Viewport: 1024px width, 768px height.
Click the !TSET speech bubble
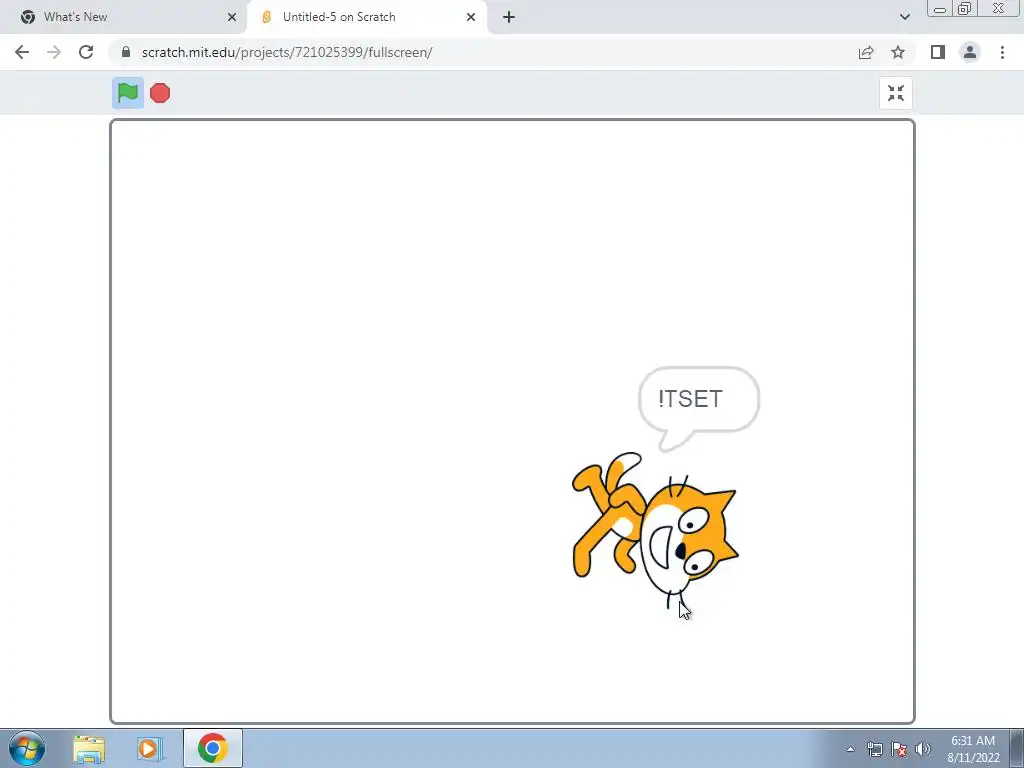point(699,408)
